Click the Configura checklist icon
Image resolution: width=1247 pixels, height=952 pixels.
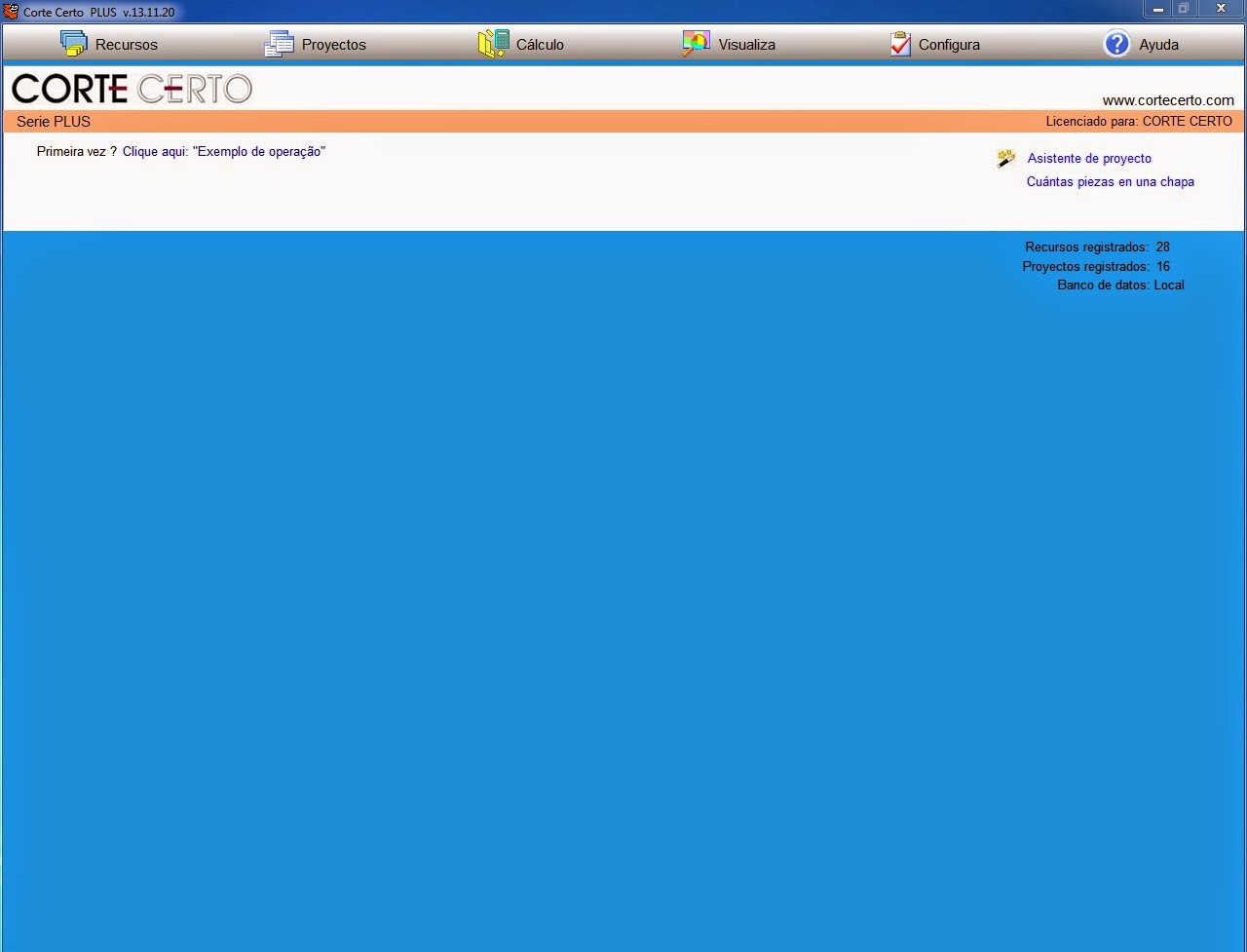tap(900, 44)
